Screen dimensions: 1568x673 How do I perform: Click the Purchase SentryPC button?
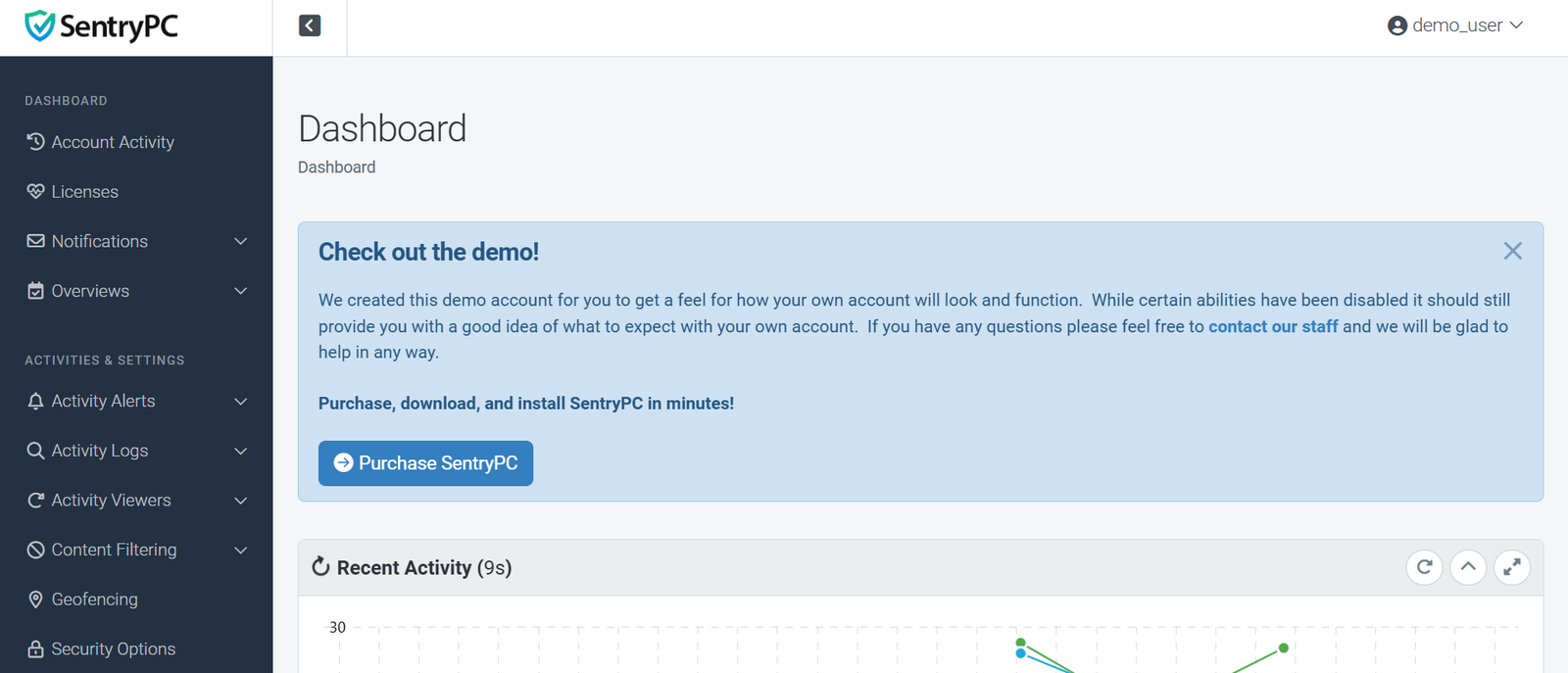point(425,463)
